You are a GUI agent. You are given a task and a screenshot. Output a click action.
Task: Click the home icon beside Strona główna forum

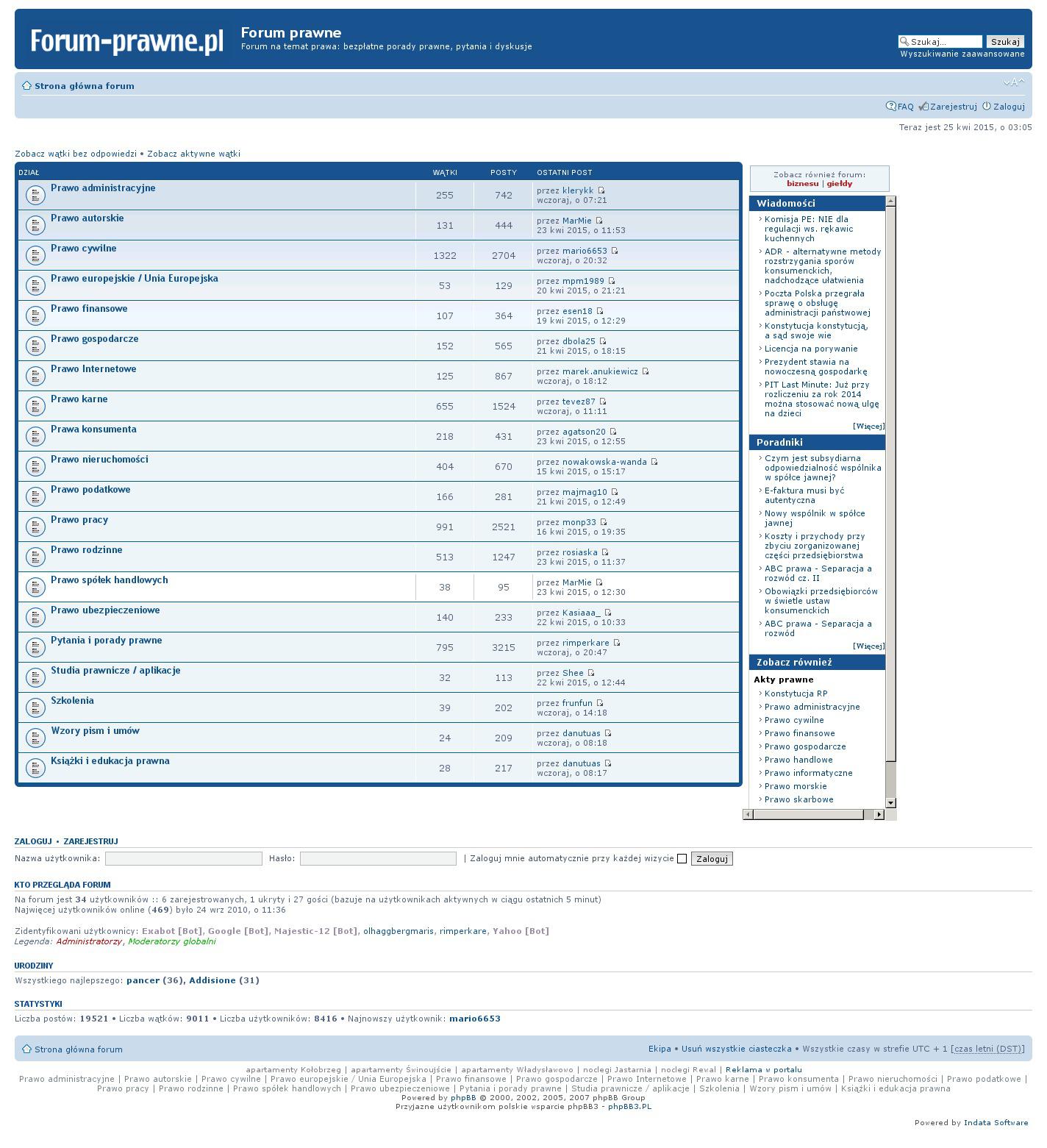click(26, 86)
